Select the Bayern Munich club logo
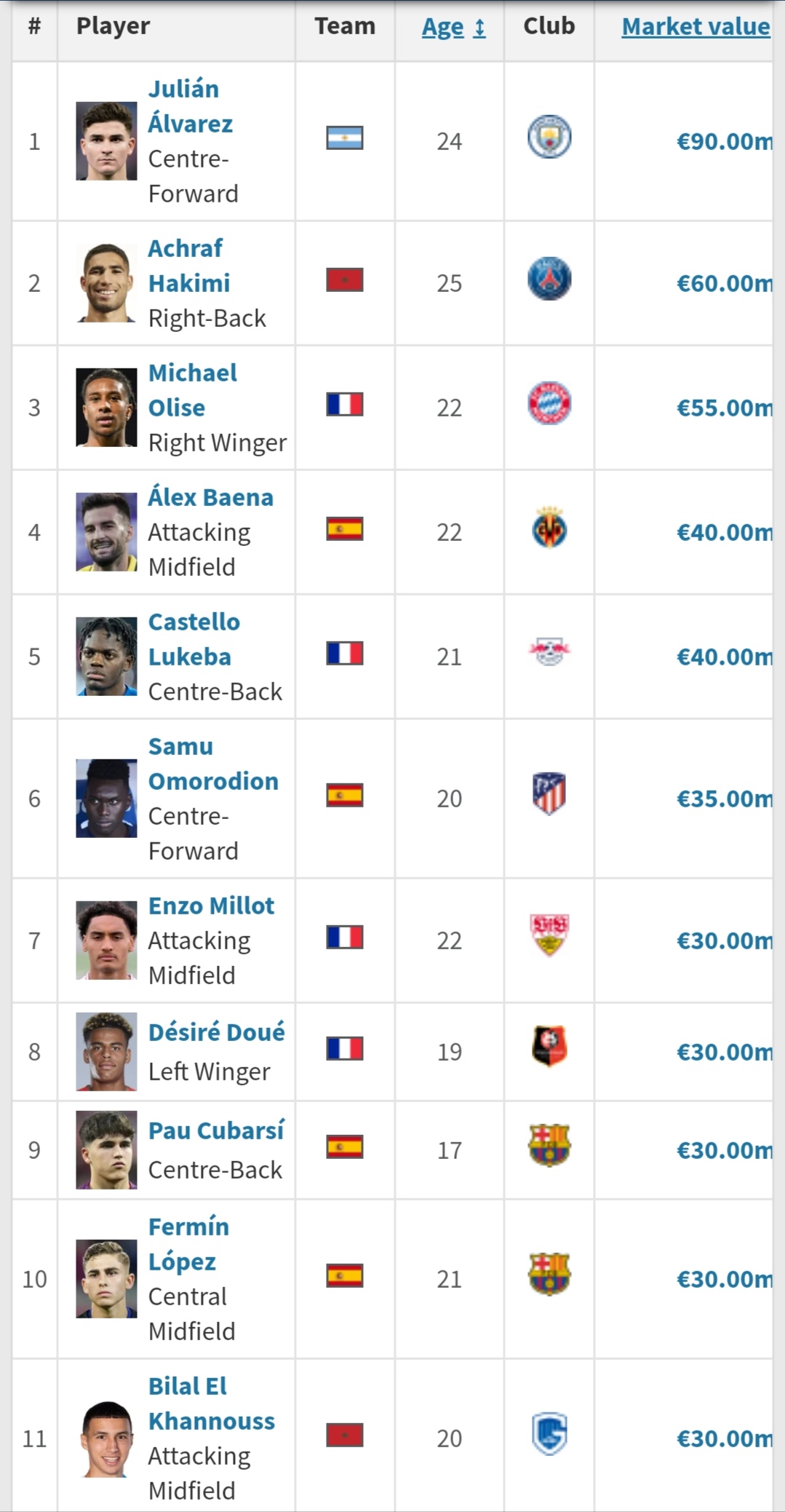 coord(549,403)
